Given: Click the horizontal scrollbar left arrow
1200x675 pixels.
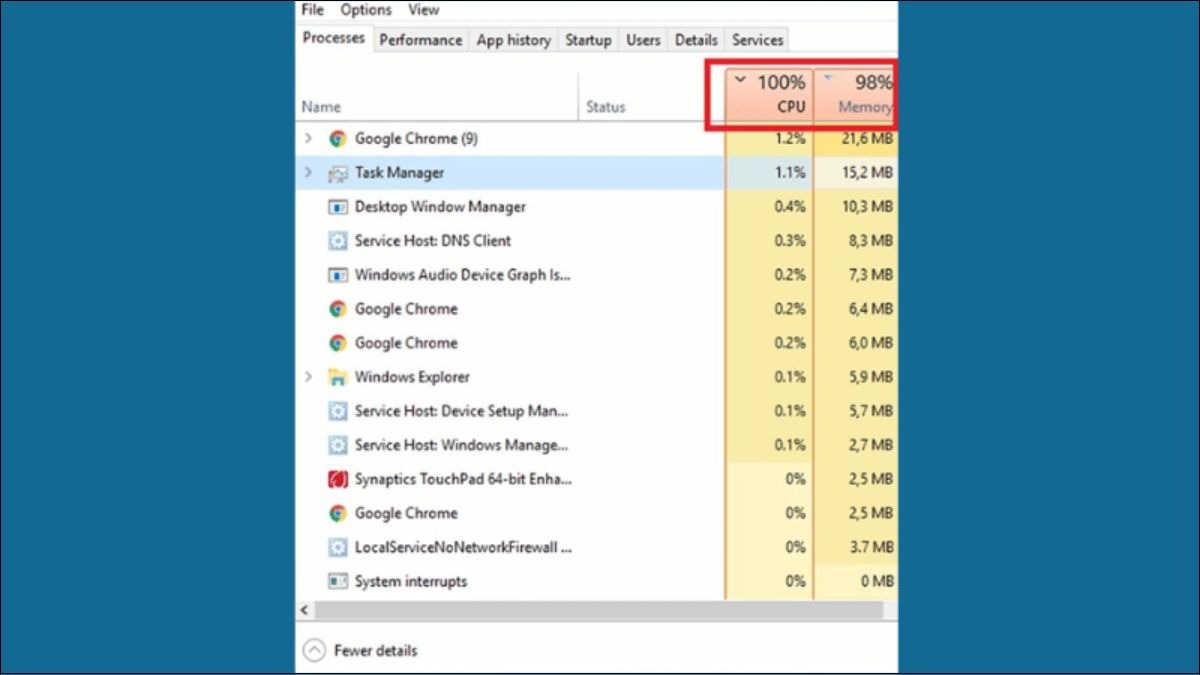Looking at the screenshot, I should (x=304, y=609).
